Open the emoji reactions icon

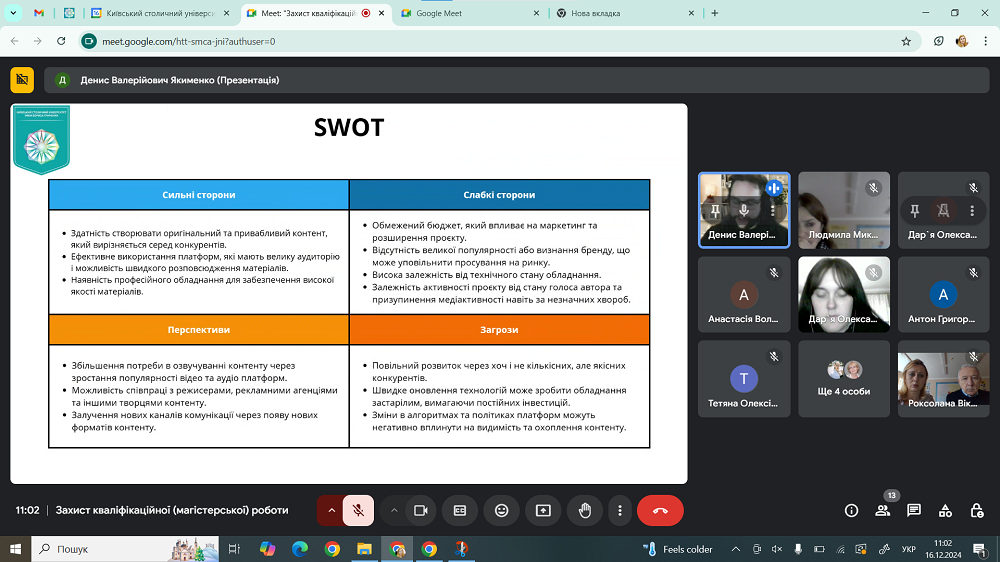coord(501,510)
